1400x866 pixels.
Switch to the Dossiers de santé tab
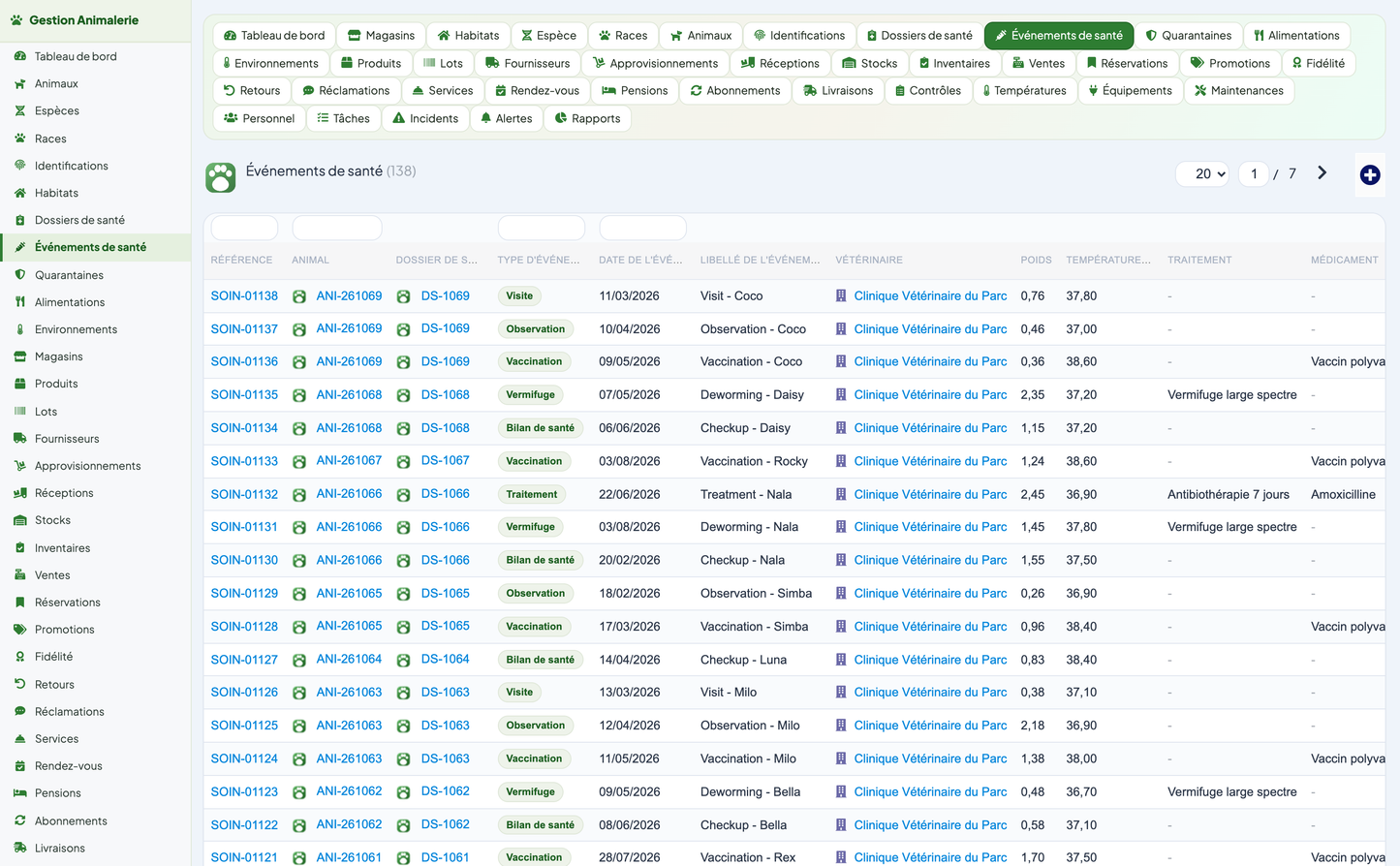[x=918, y=36]
